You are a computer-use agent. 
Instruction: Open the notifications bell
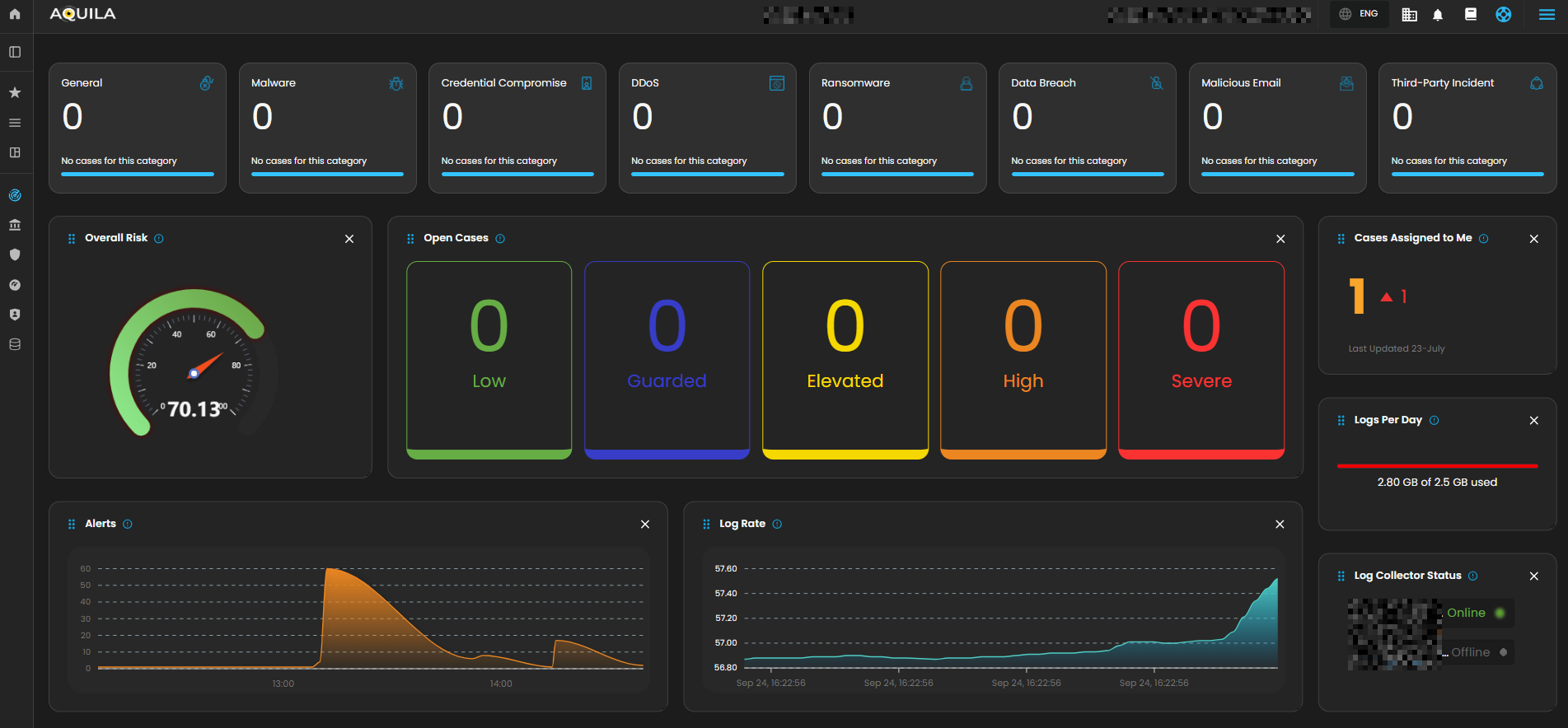click(x=1438, y=15)
